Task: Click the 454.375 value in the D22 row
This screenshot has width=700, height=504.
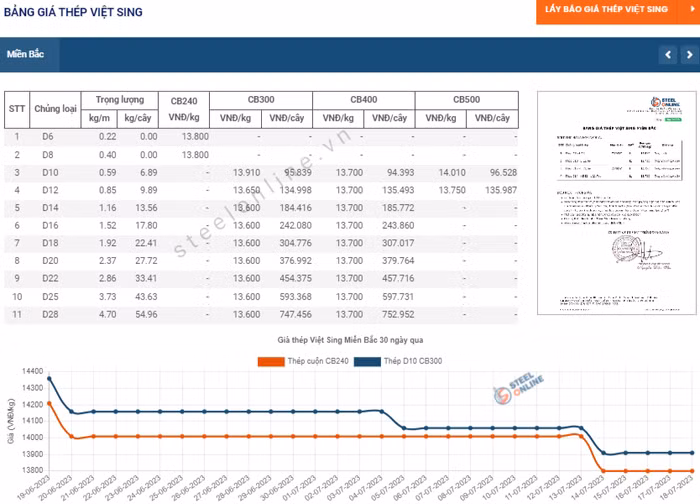Action: click(296, 279)
